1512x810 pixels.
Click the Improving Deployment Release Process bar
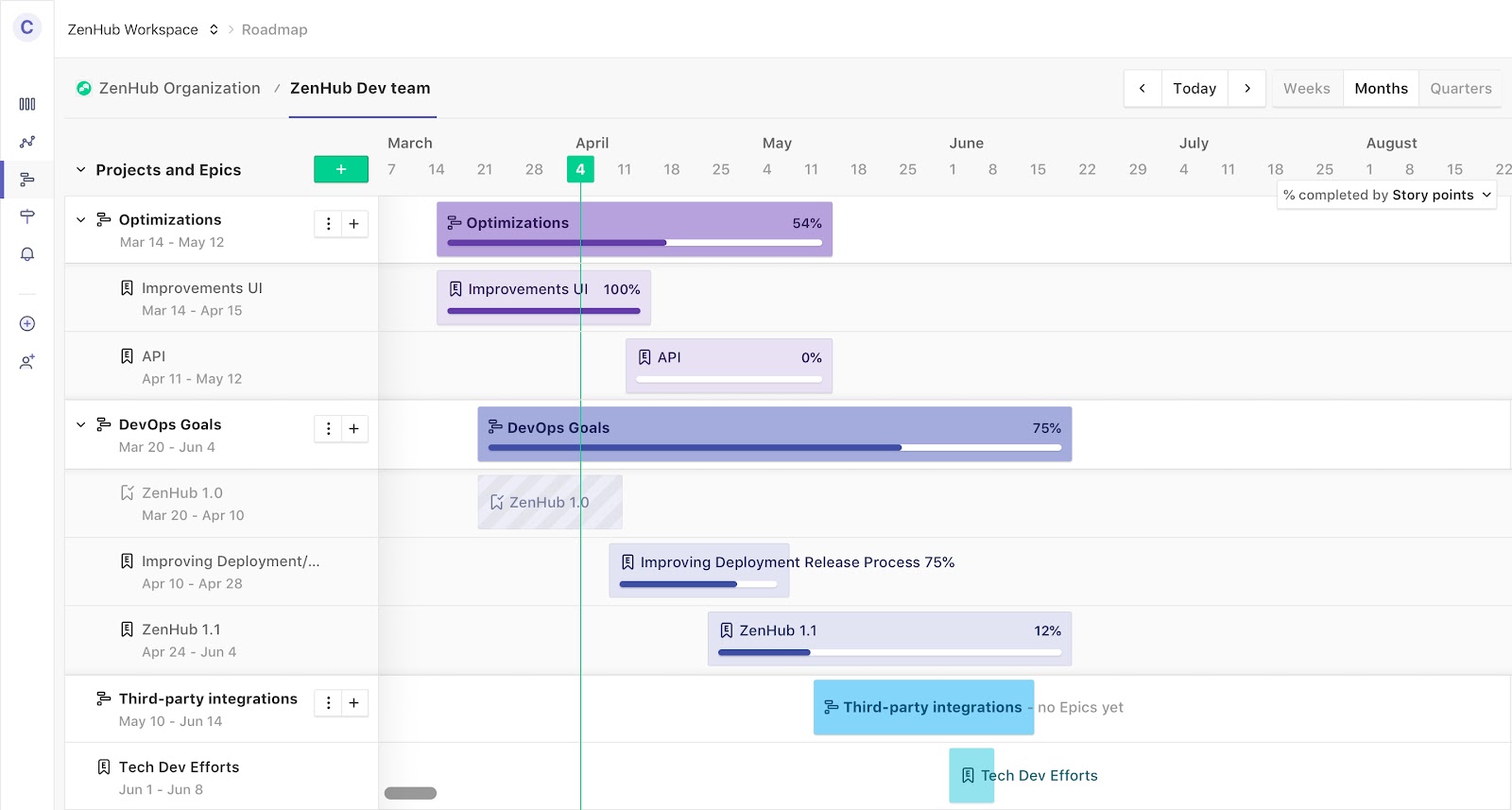pos(699,570)
